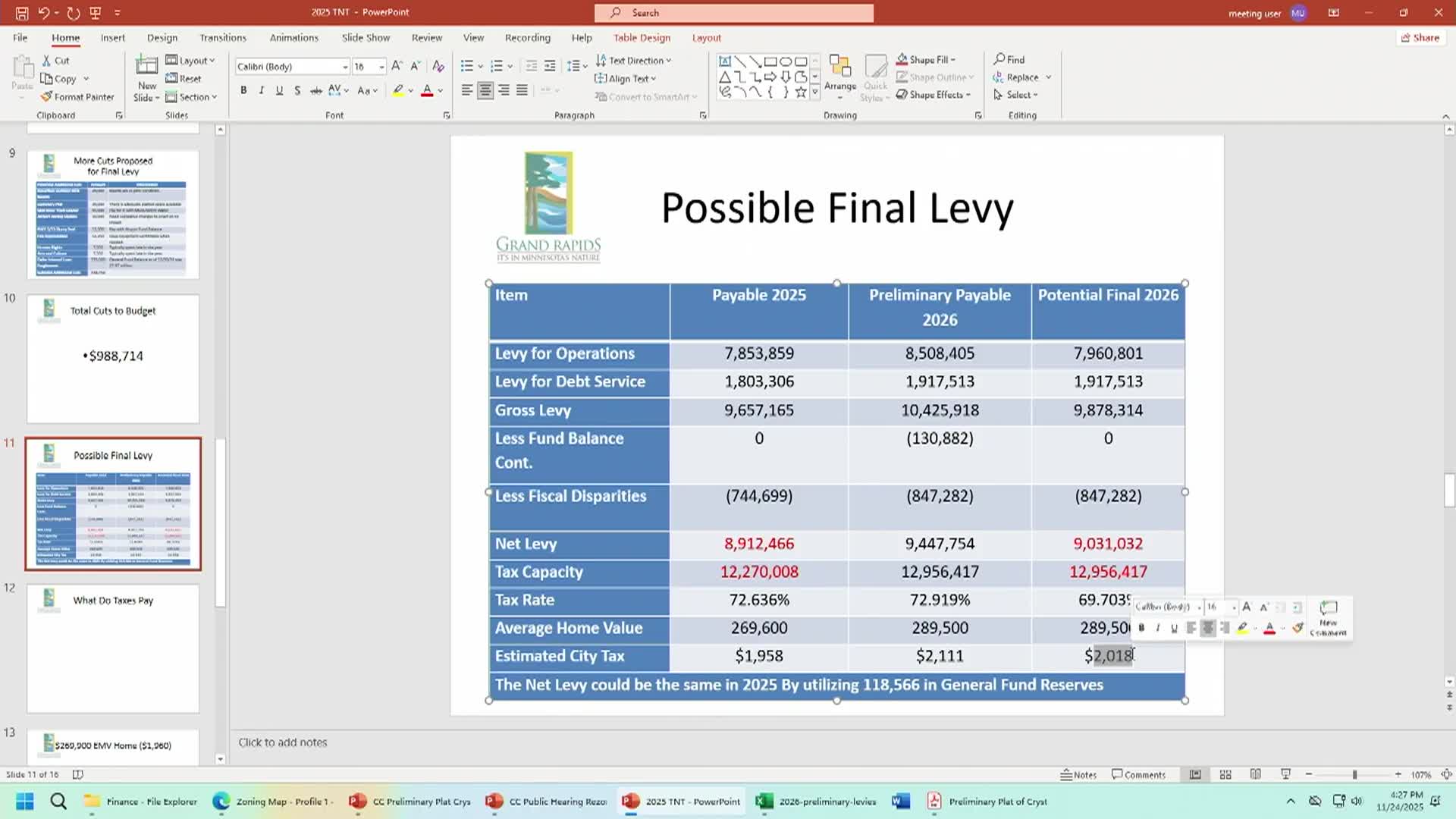The height and width of the screenshot is (819, 1456).
Task: Click the Share button
Action: coord(1420,38)
